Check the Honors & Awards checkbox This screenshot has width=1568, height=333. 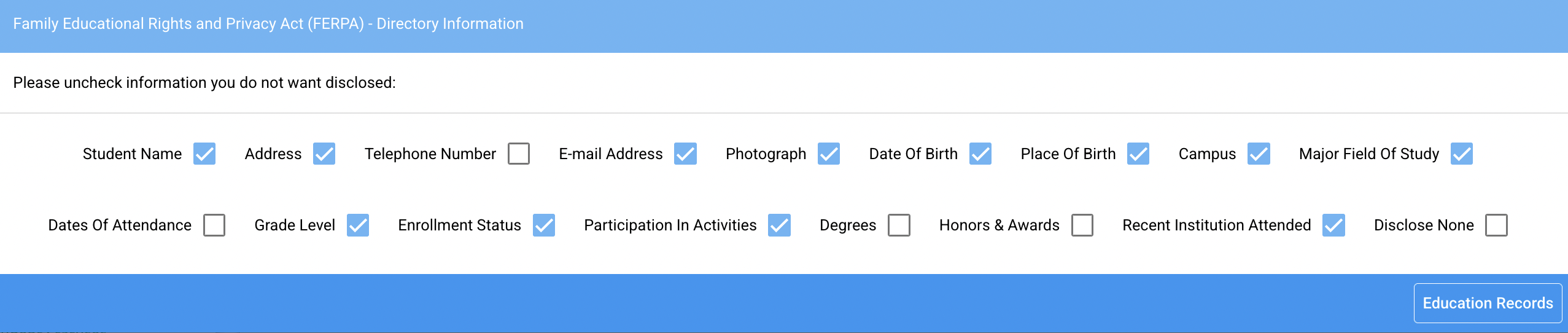1082,225
